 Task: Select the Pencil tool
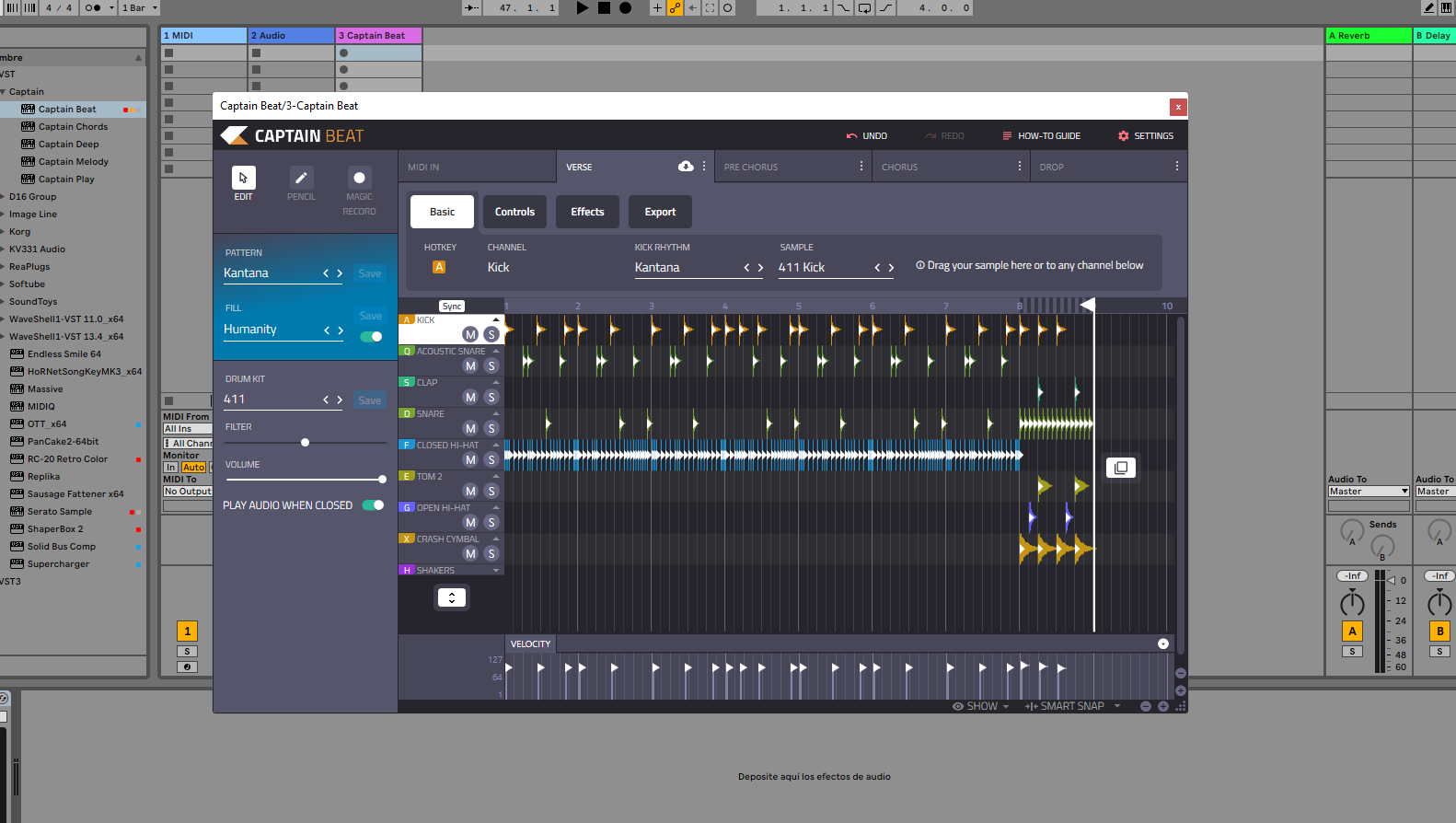pos(301,178)
